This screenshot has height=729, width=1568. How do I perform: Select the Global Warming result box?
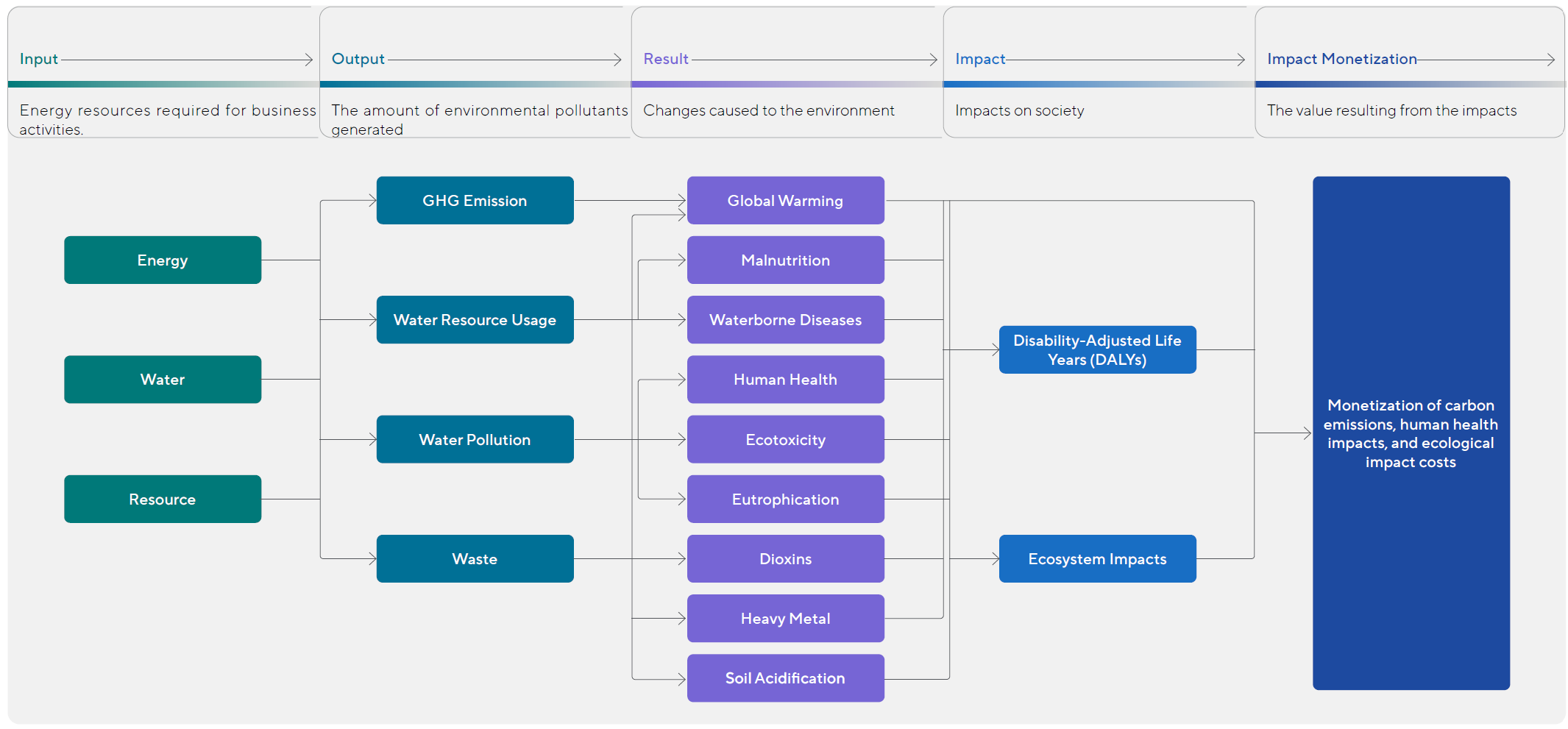[785, 200]
